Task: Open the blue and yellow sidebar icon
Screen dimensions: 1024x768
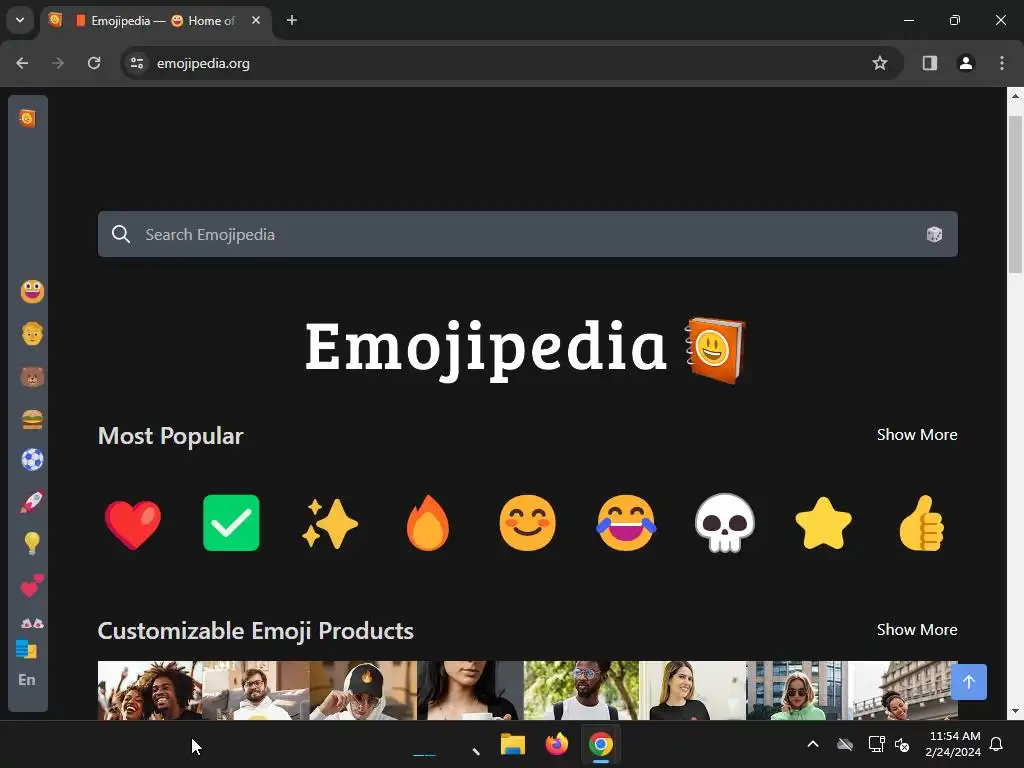Action: 26,650
